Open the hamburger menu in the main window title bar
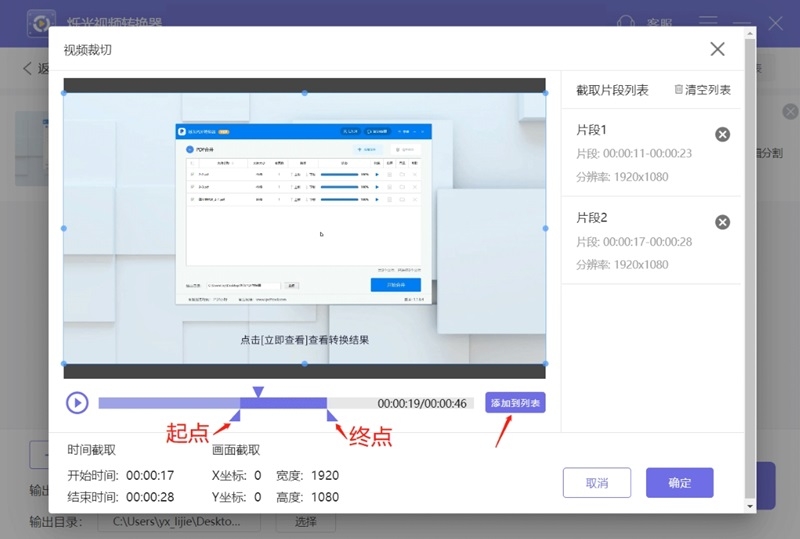The image size is (800, 539). (708, 21)
